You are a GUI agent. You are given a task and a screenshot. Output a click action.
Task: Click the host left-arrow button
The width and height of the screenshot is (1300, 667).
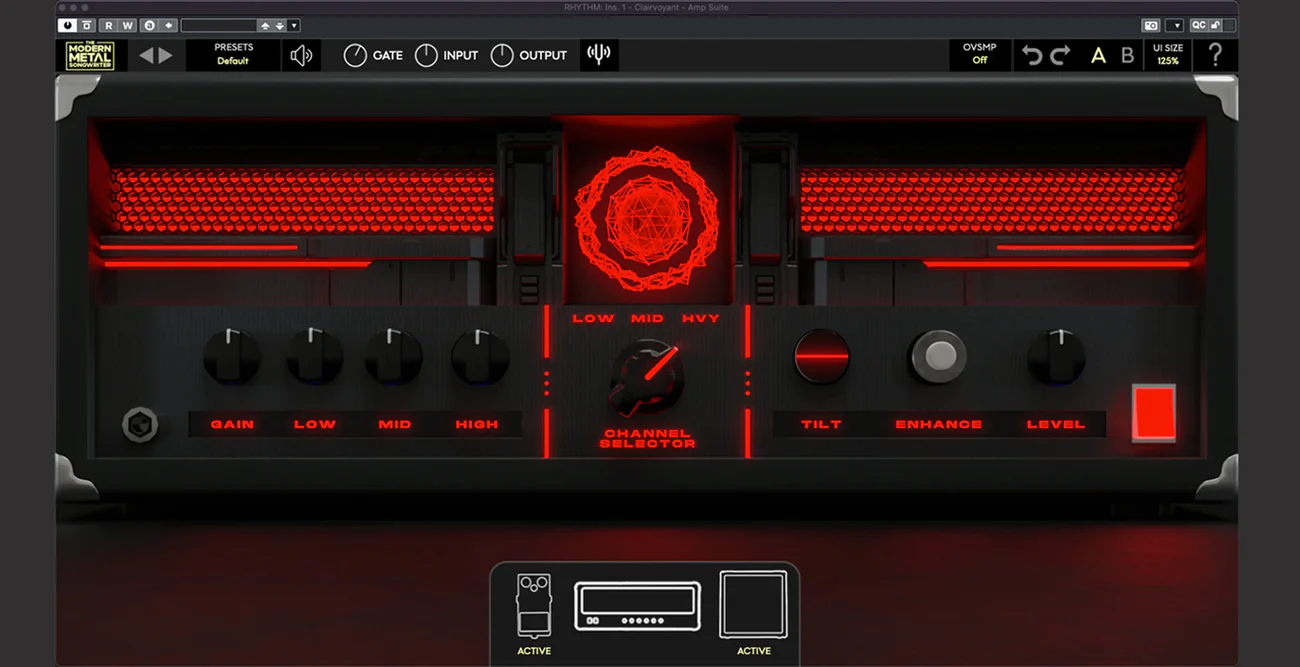pos(168,25)
